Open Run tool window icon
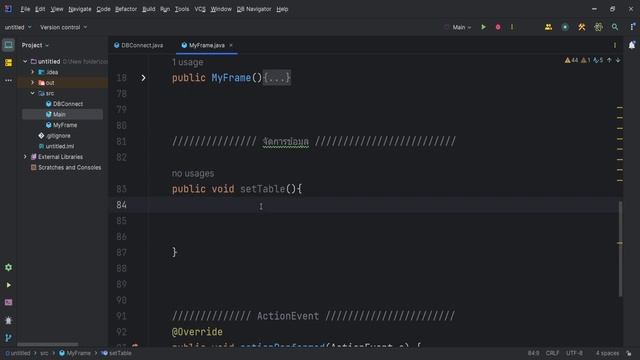The height and width of the screenshot is (360, 640). (x=8, y=285)
